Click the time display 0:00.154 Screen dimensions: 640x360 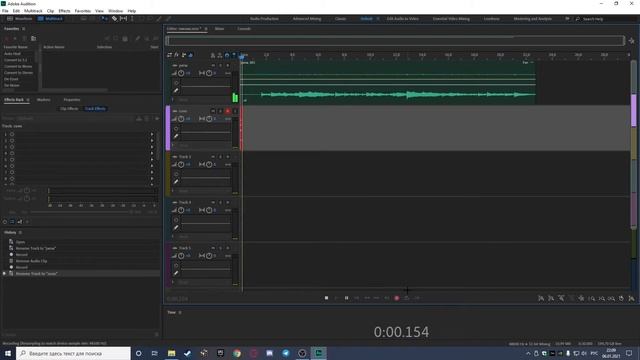[401, 332]
